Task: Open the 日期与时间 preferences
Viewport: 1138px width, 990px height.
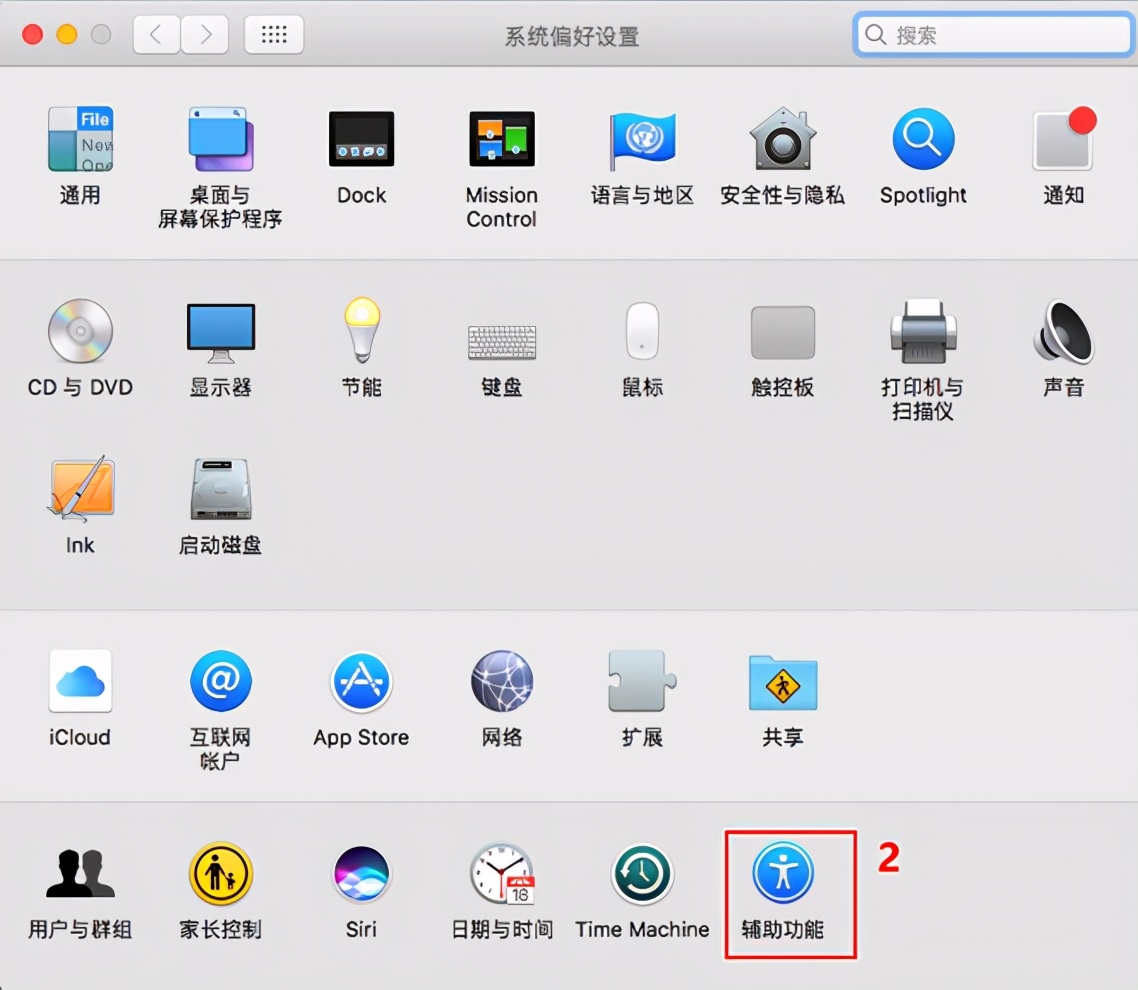Action: 501,875
